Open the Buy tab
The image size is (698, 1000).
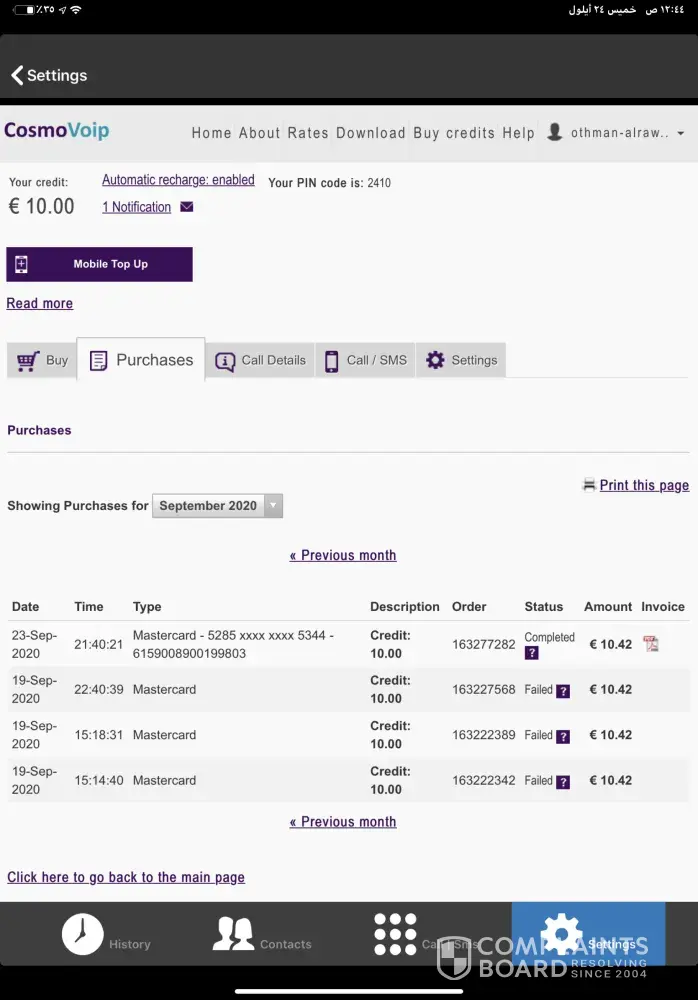coord(42,360)
